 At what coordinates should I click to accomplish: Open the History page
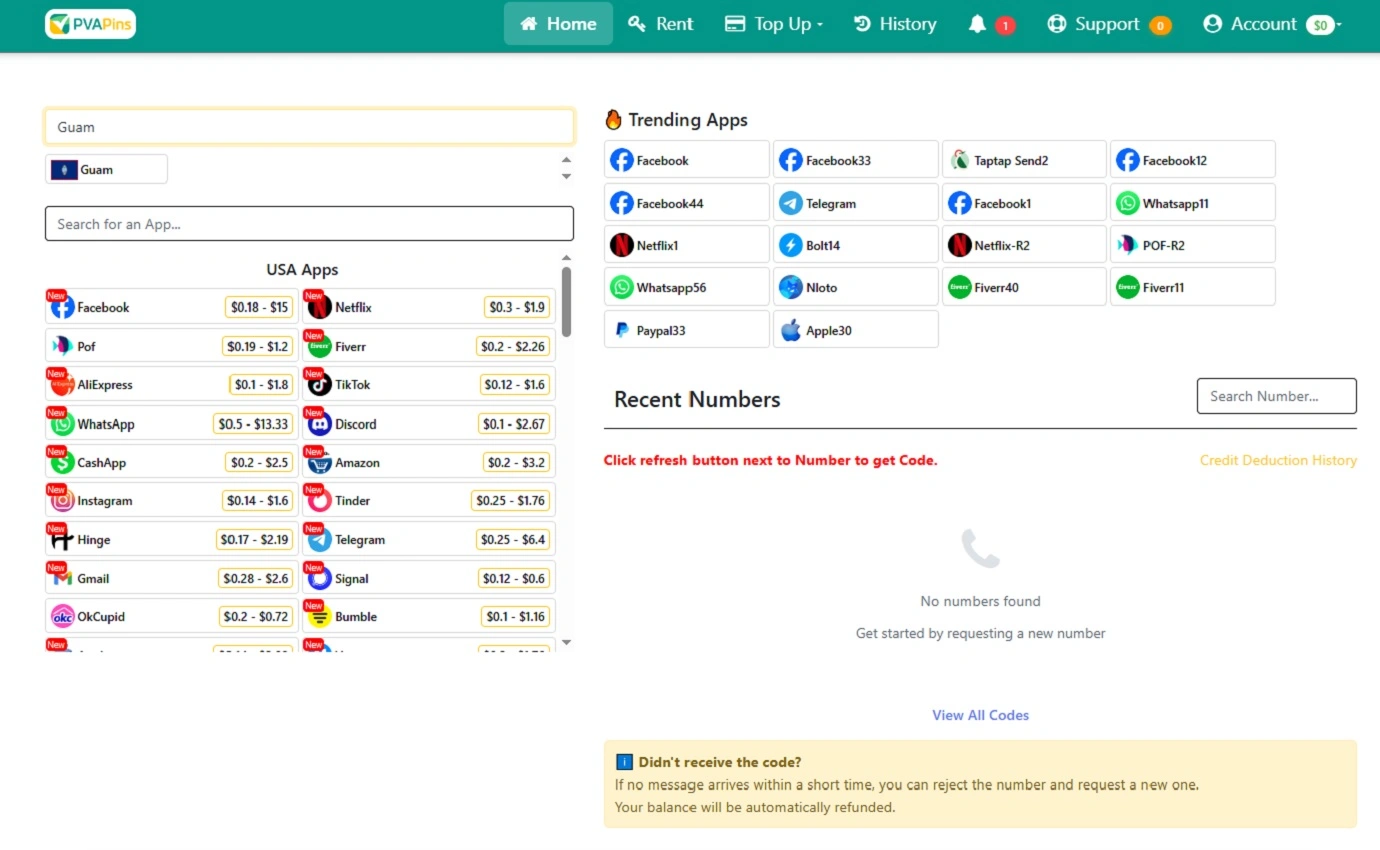(895, 24)
